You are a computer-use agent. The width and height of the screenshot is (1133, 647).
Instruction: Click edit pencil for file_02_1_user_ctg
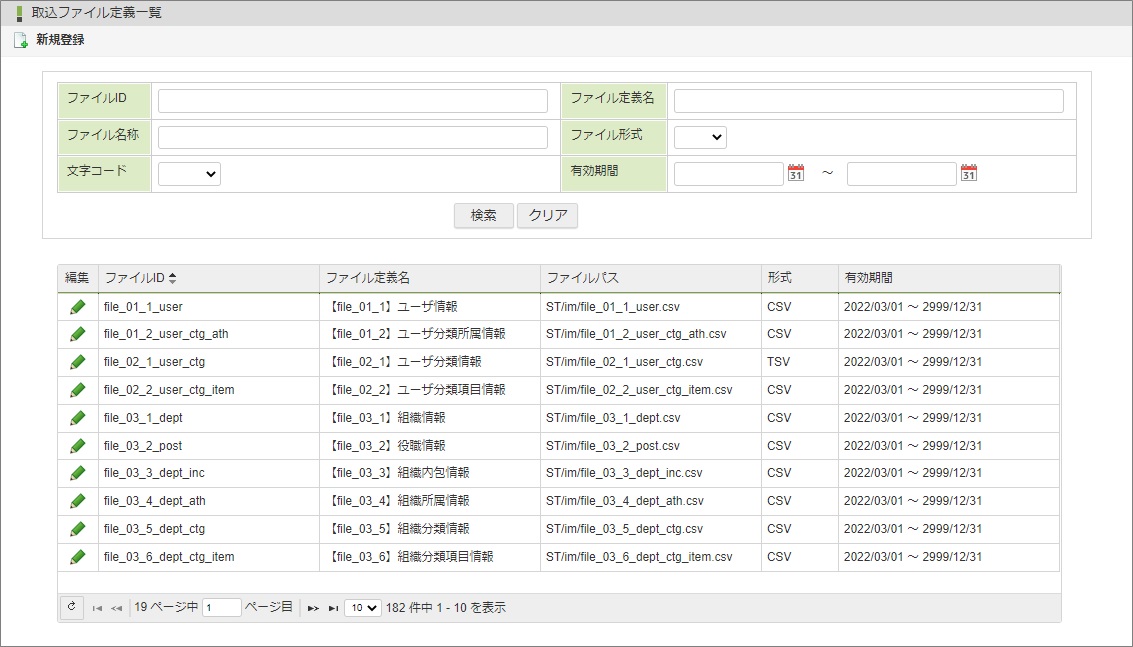[x=78, y=362]
